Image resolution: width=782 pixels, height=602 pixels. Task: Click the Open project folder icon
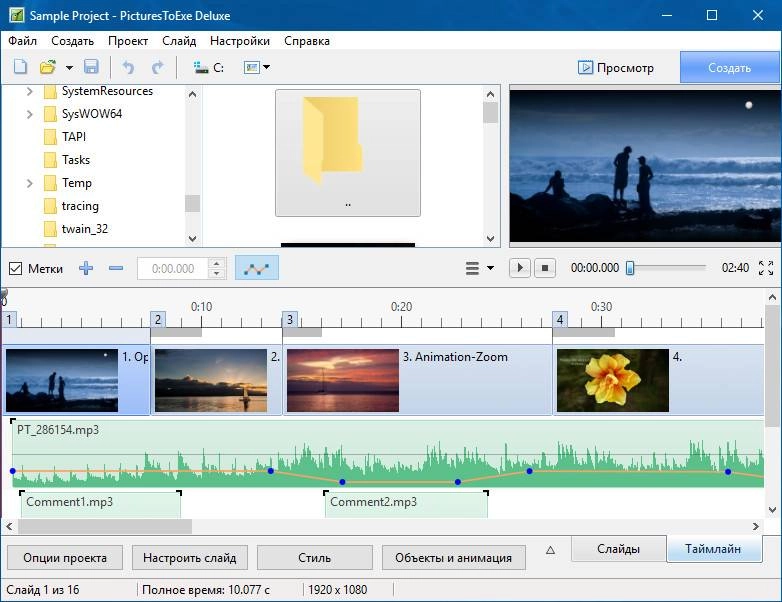pos(48,67)
